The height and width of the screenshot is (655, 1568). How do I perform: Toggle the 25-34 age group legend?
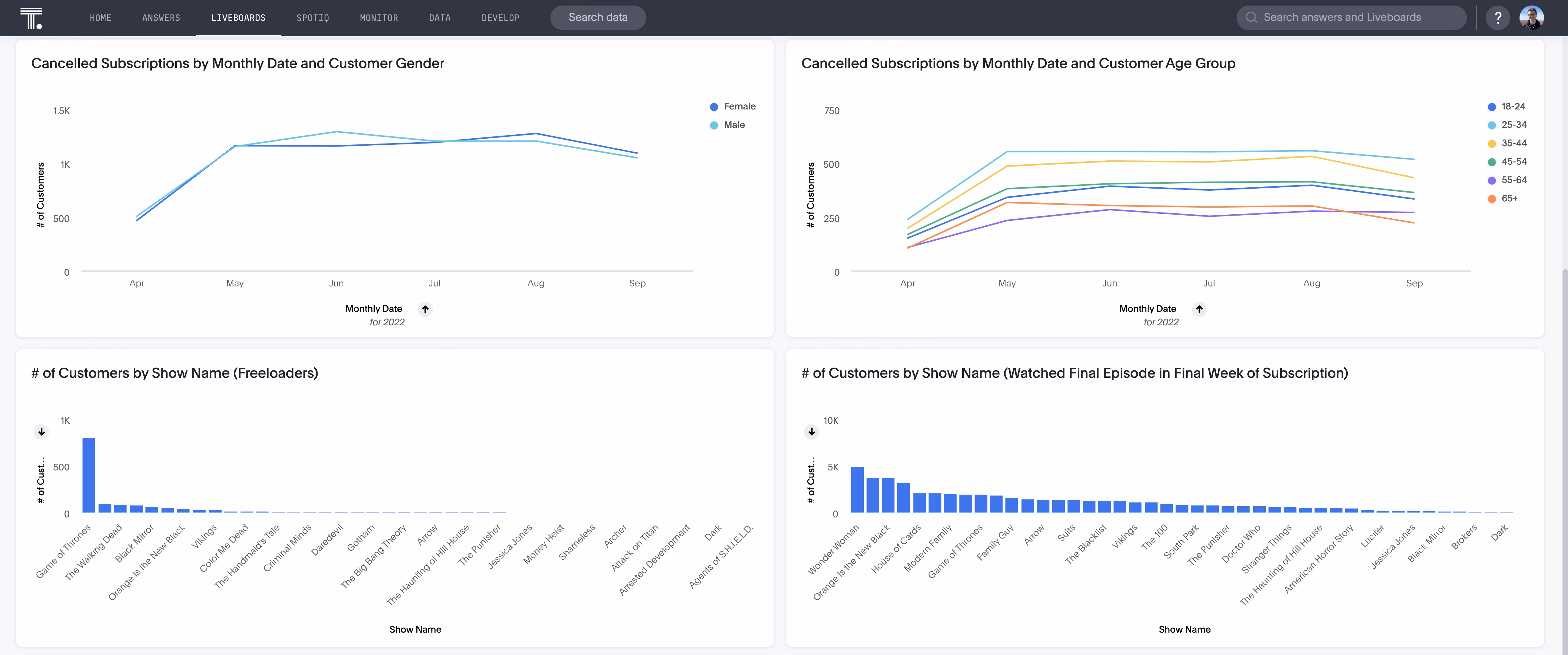pyautogui.click(x=1507, y=125)
